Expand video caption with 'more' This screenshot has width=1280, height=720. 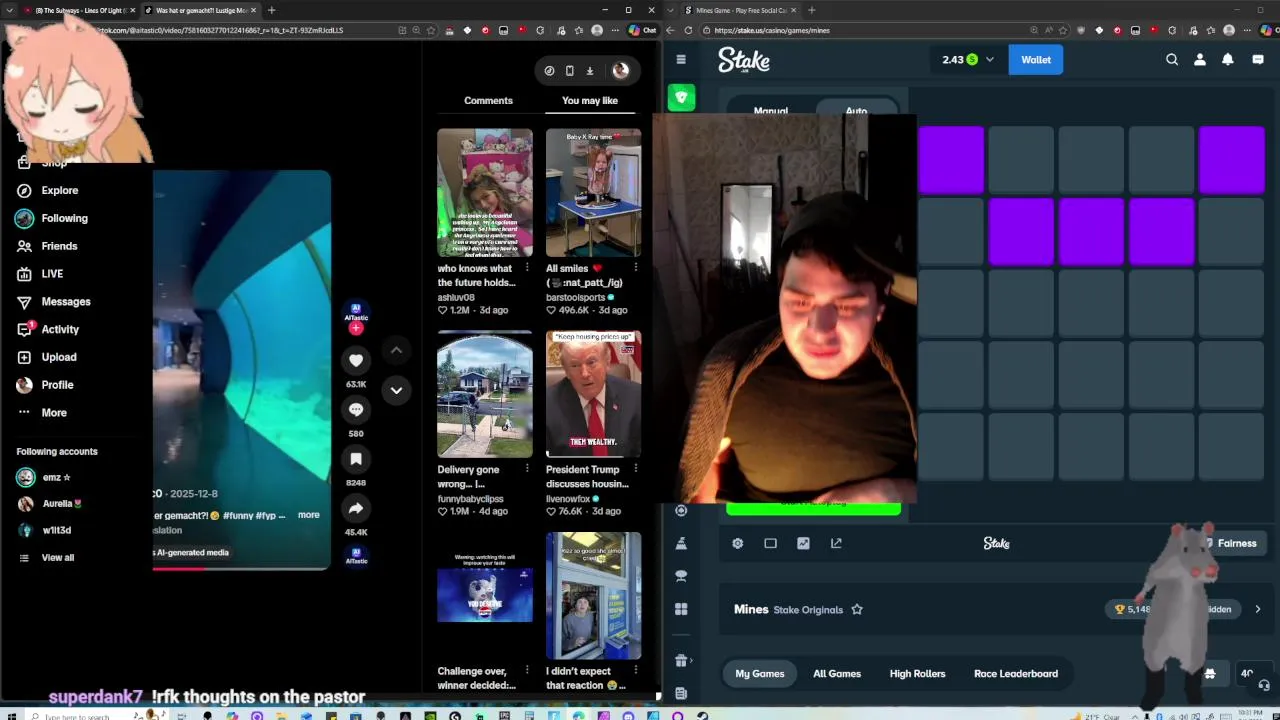coord(309,515)
